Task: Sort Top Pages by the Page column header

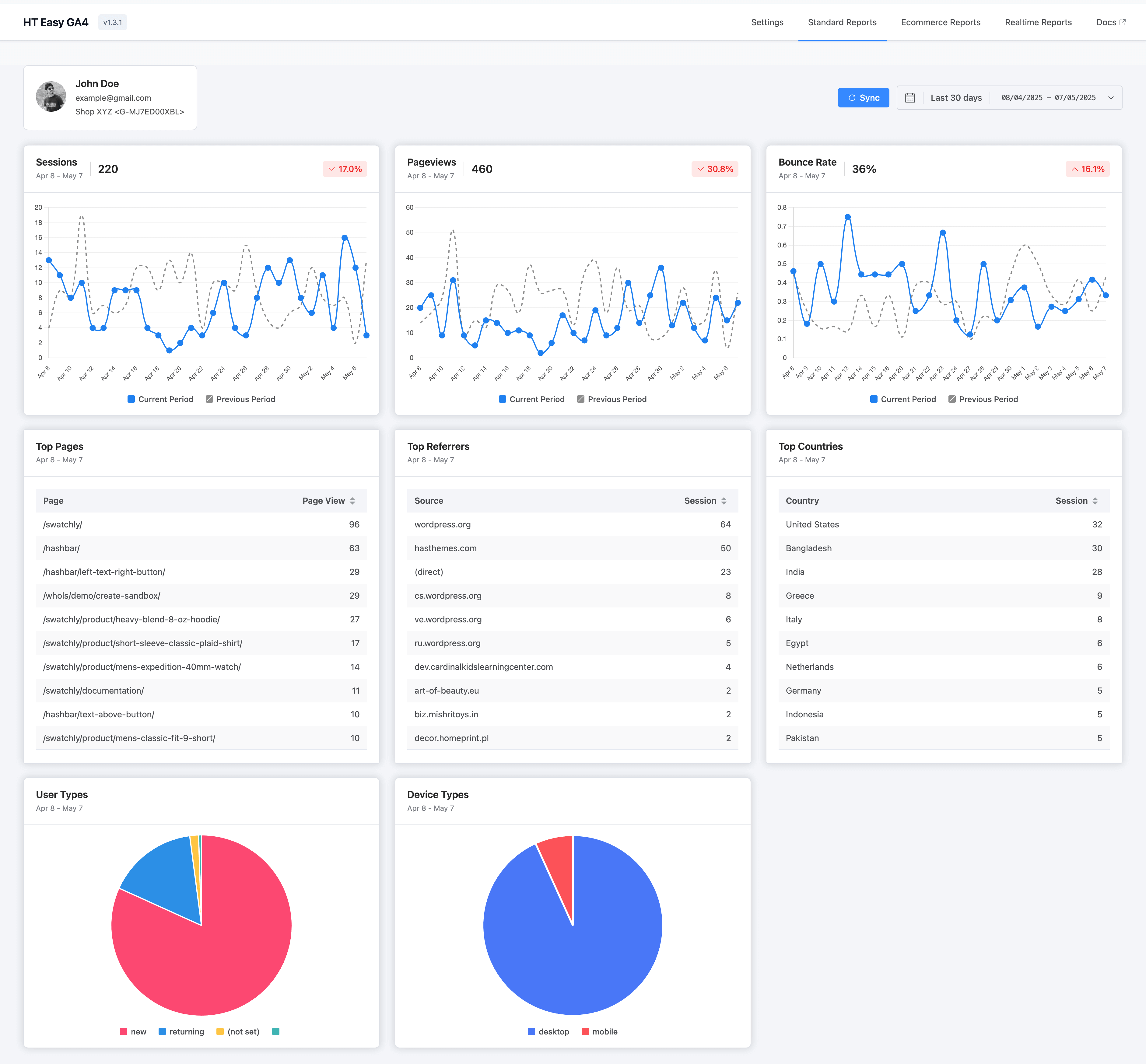Action: 54,501
